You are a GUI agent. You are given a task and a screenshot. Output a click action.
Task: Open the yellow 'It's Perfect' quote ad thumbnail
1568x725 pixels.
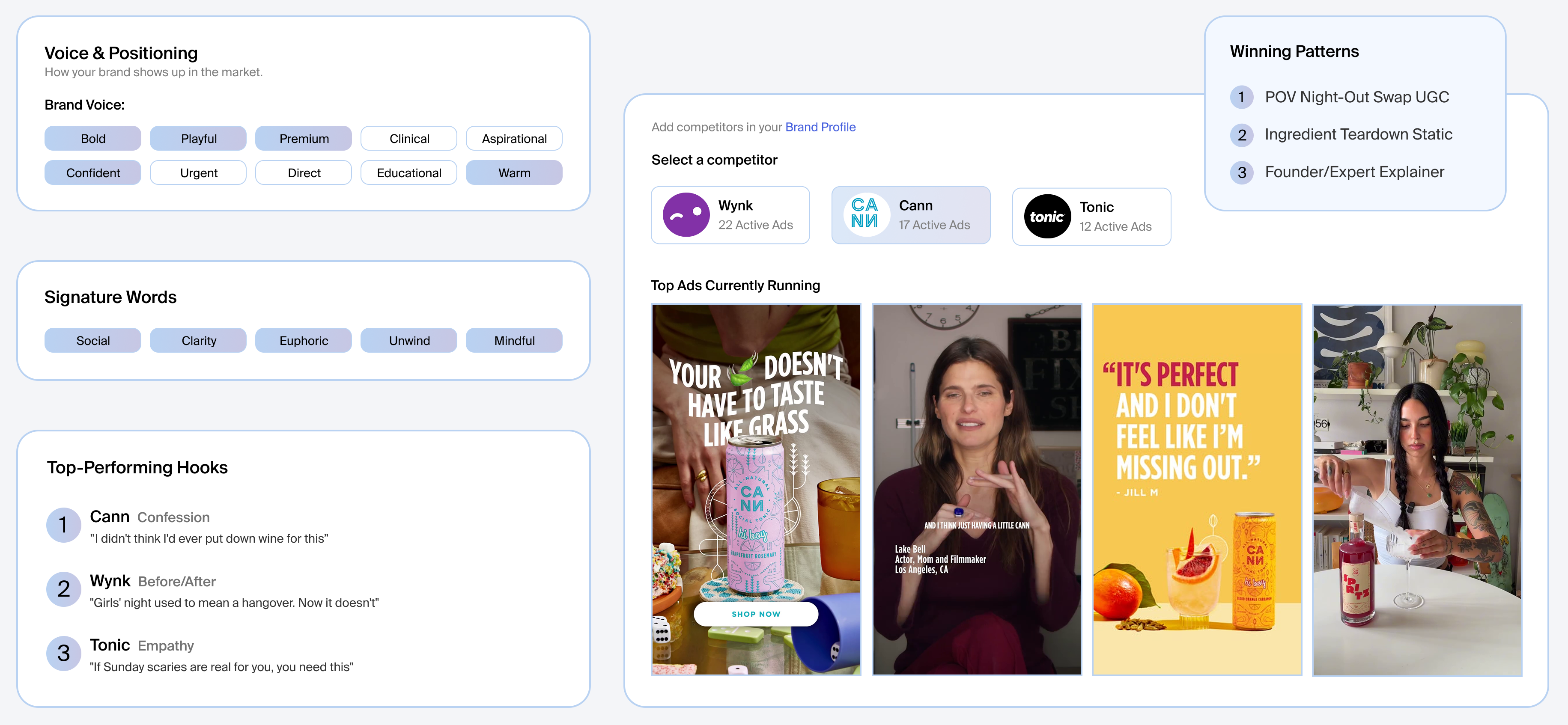(x=1197, y=490)
